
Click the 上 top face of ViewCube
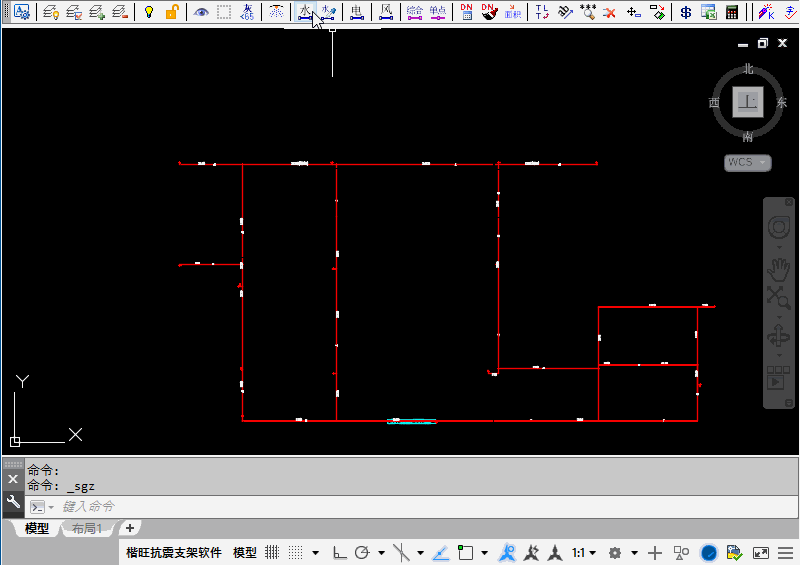747,102
